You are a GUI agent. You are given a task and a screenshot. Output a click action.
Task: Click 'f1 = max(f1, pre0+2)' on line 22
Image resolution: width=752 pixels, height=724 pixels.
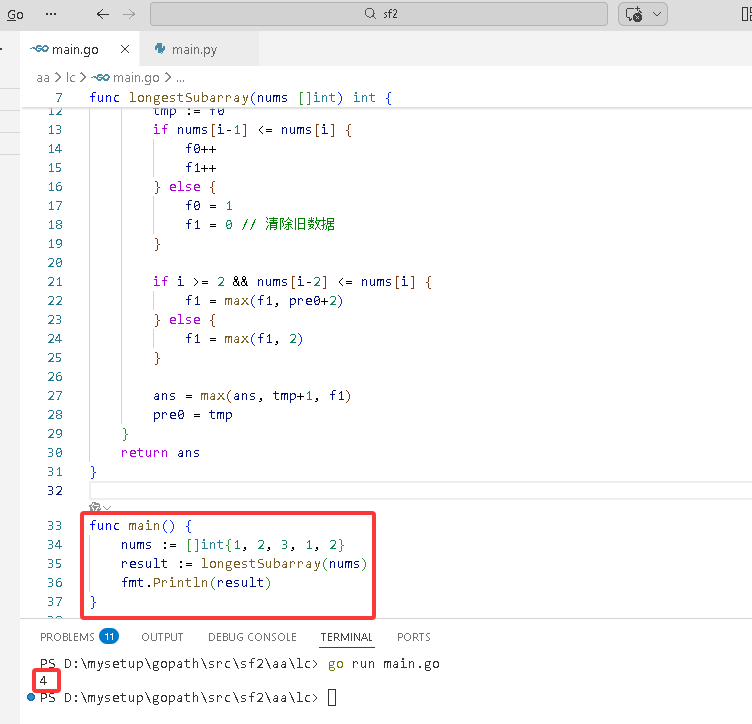tap(264, 301)
